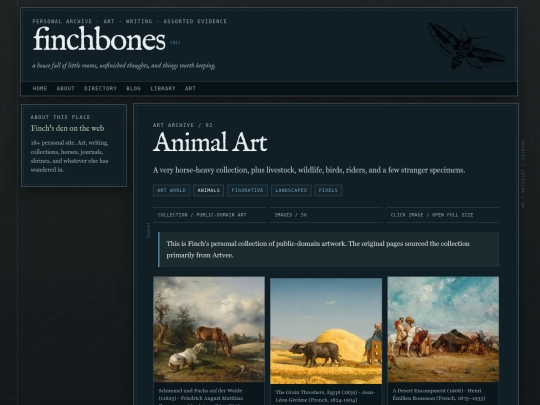Screen dimensions: 540x405
Task: Click the italic "a house full of little rooms" subtitle
Action: coord(124,65)
